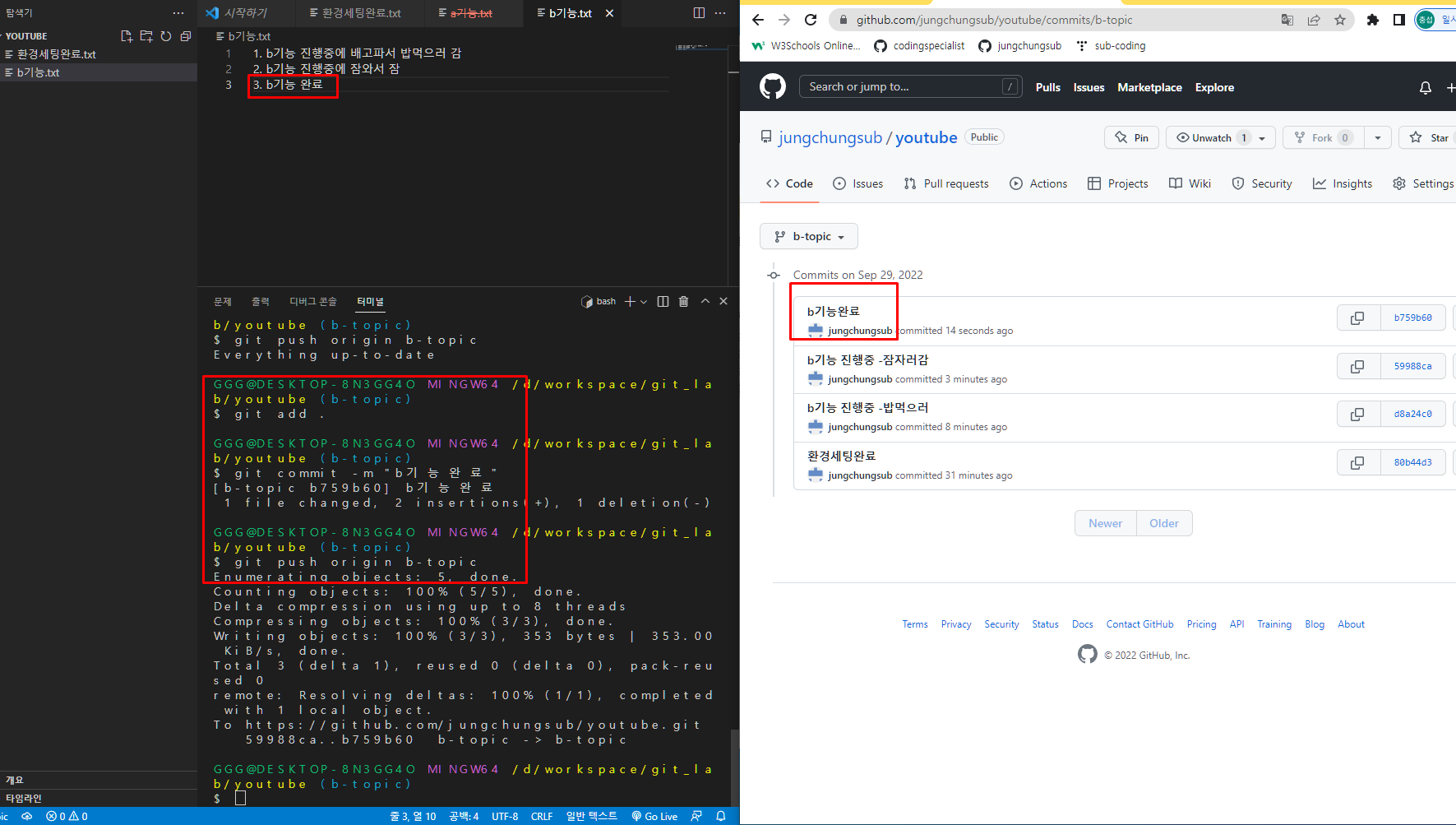This screenshot has height=825, width=1456.
Task: Split the terminal pane
Action: (x=663, y=302)
